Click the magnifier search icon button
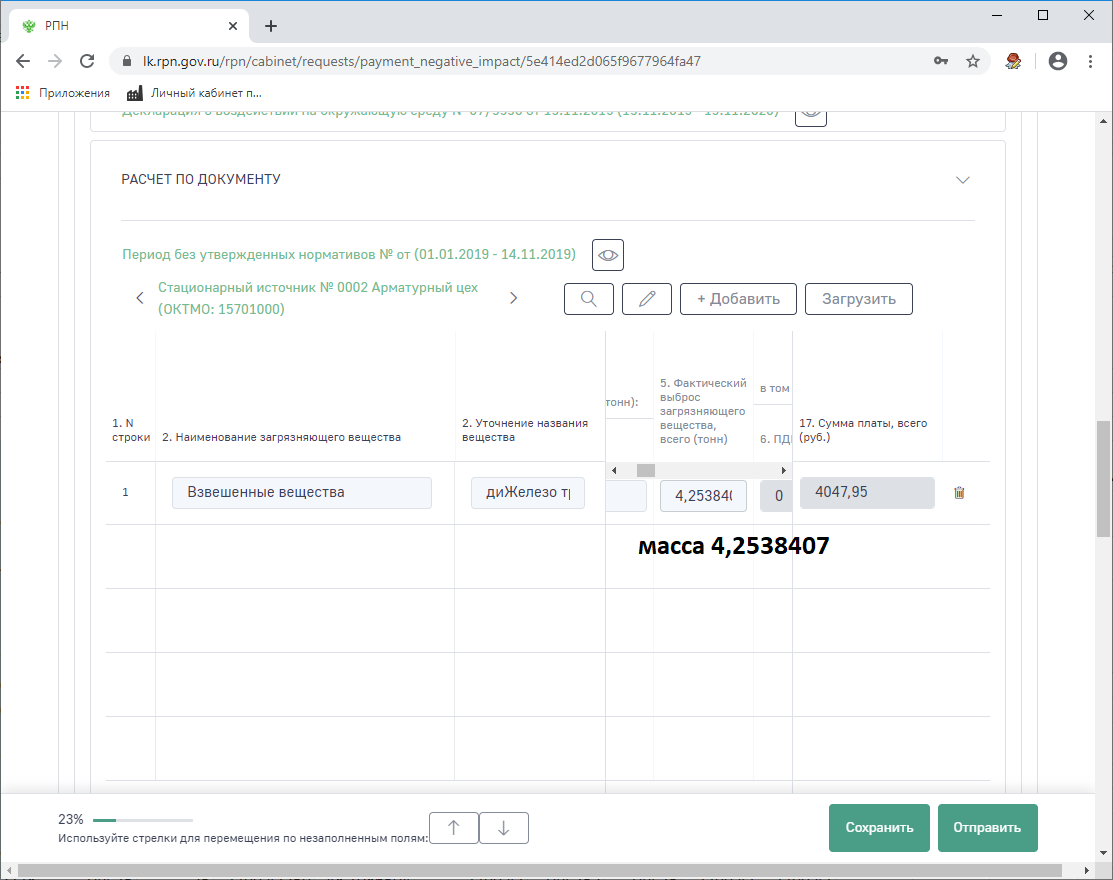 coord(589,299)
